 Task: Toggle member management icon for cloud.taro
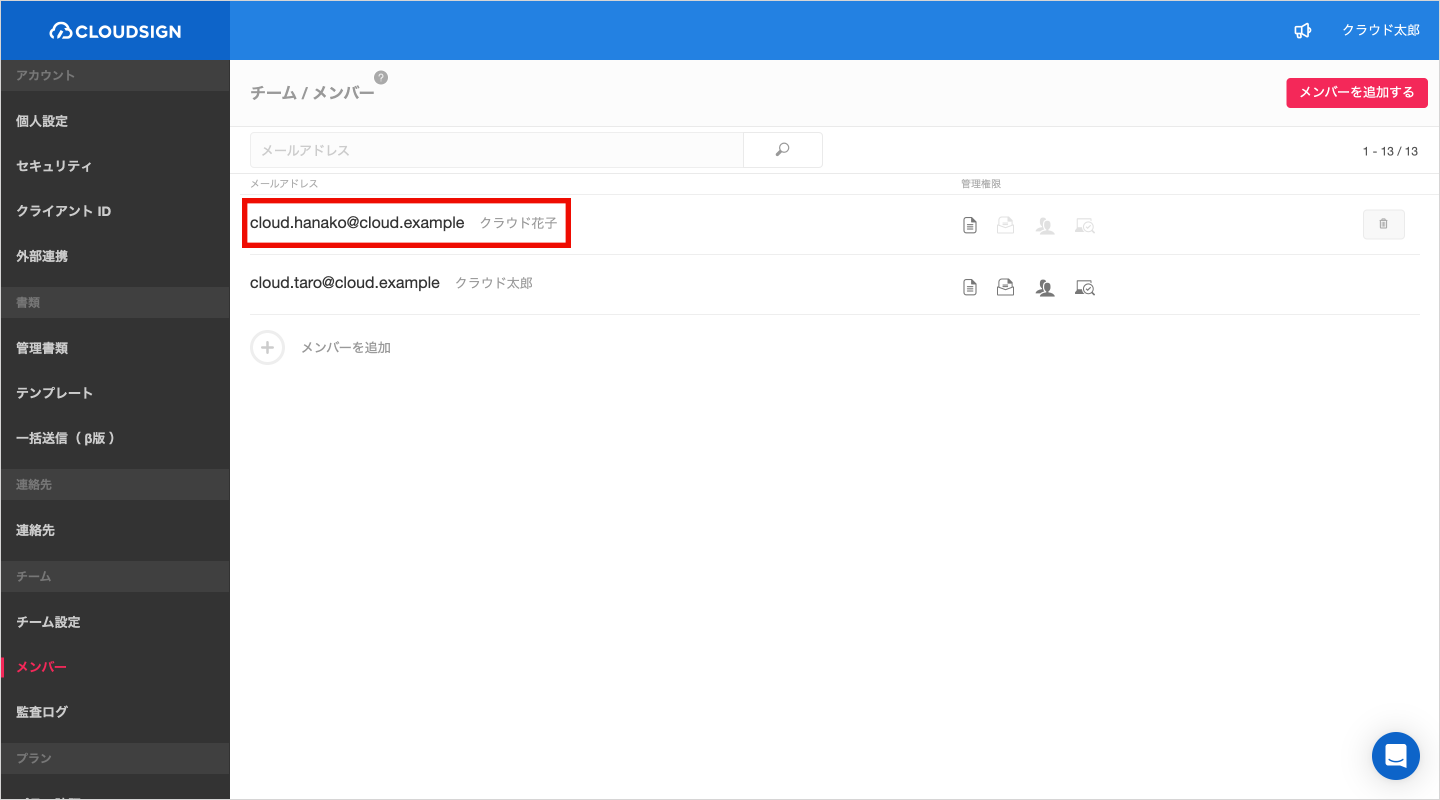click(x=1045, y=287)
